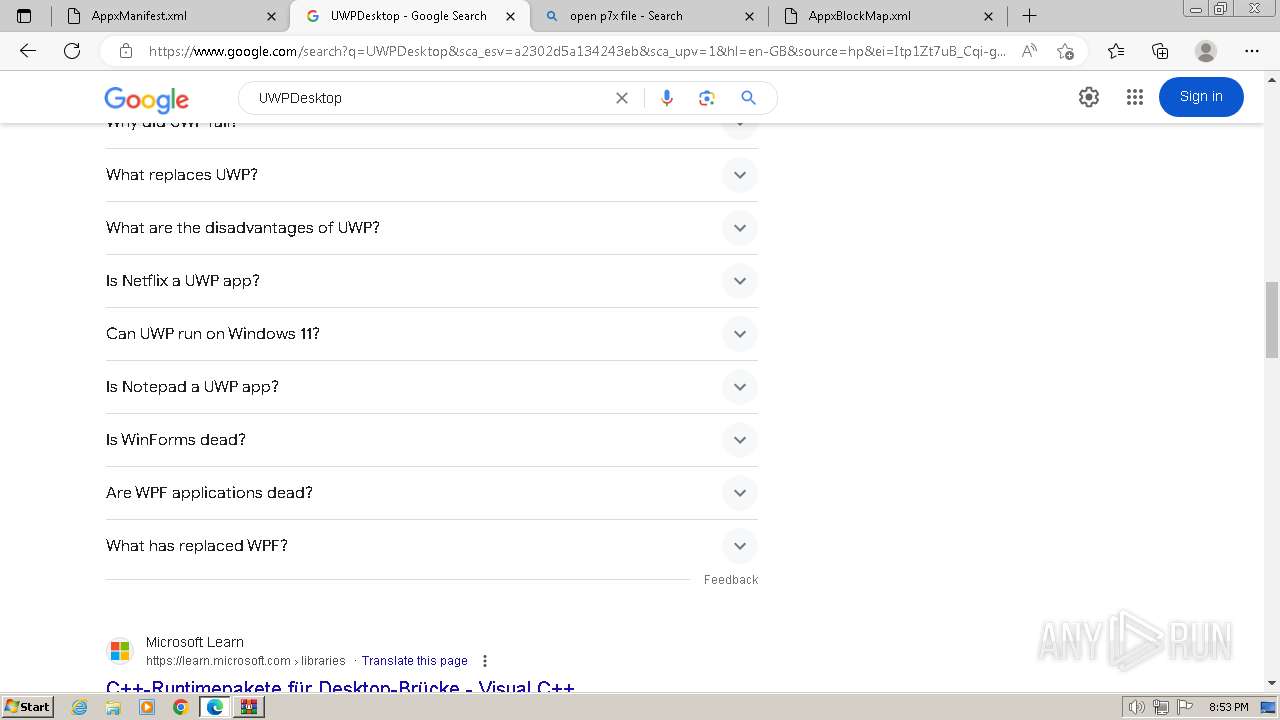Close the AppxBlockMap.xml tab
Image resolution: width=1280 pixels, height=720 pixels.
click(989, 16)
